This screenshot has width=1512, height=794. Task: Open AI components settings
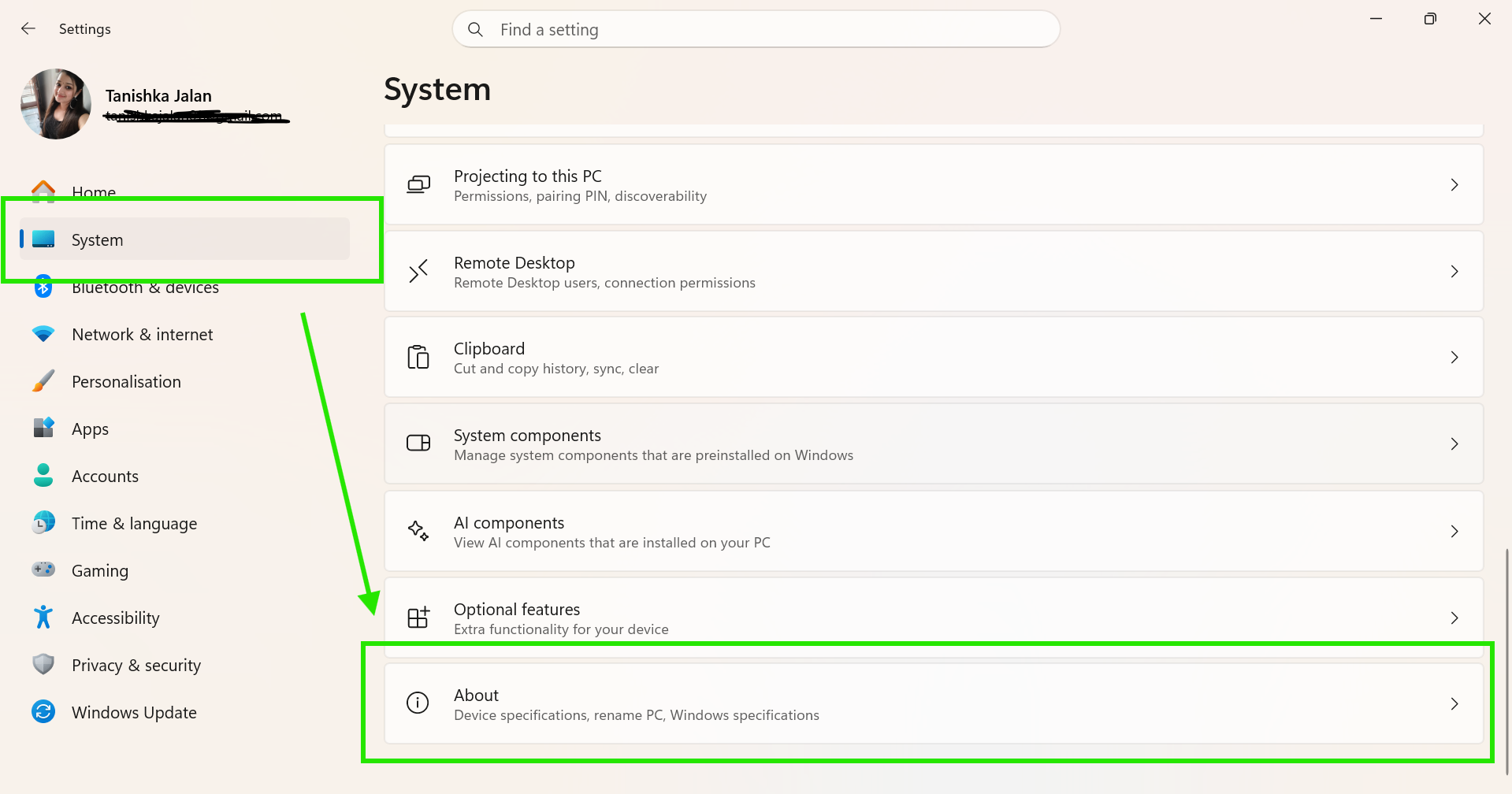(x=934, y=531)
